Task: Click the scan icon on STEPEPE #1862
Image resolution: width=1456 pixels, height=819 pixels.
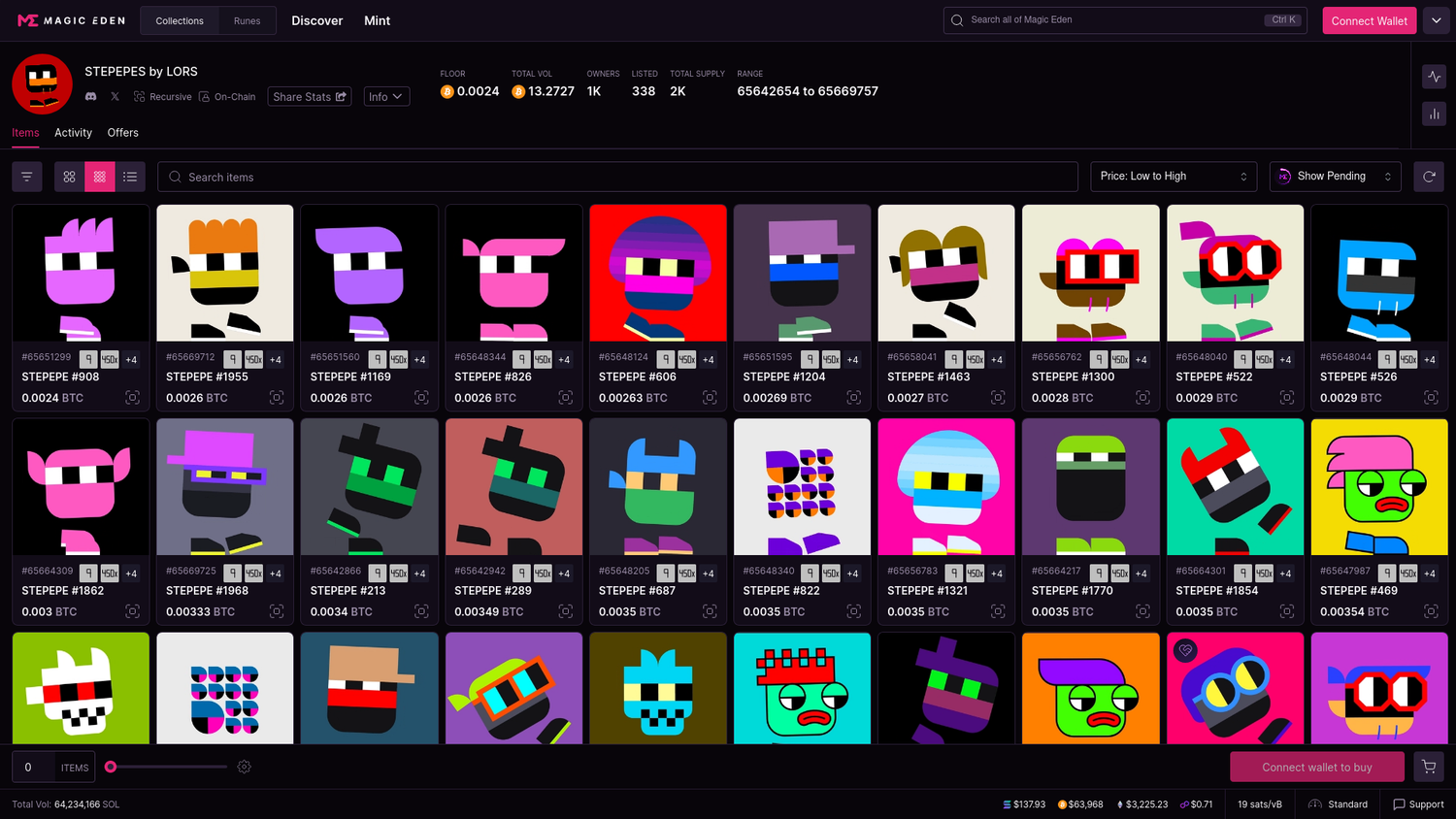Action: 133,611
